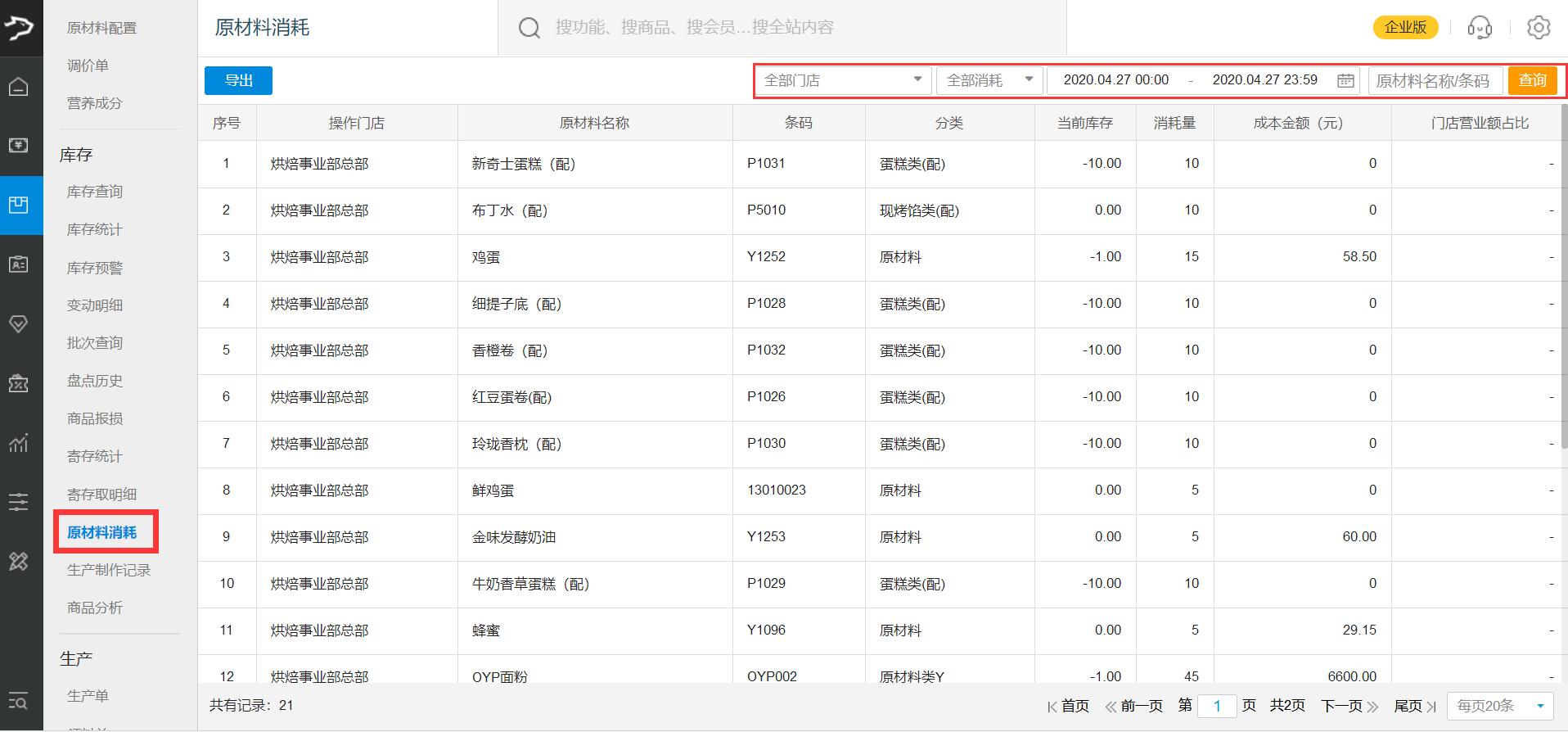Expand the 全部消耗 consumption type dropdown
1568x732 pixels.
coord(989,80)
